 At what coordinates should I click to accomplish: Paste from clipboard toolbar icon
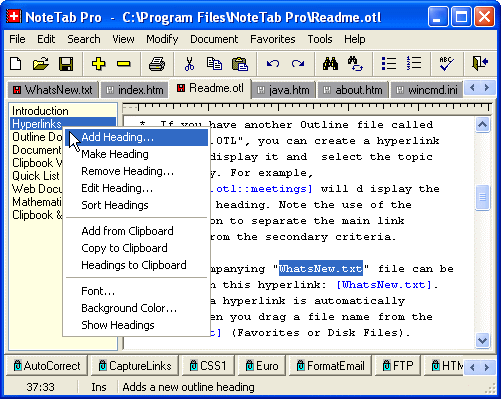[239, 63]
